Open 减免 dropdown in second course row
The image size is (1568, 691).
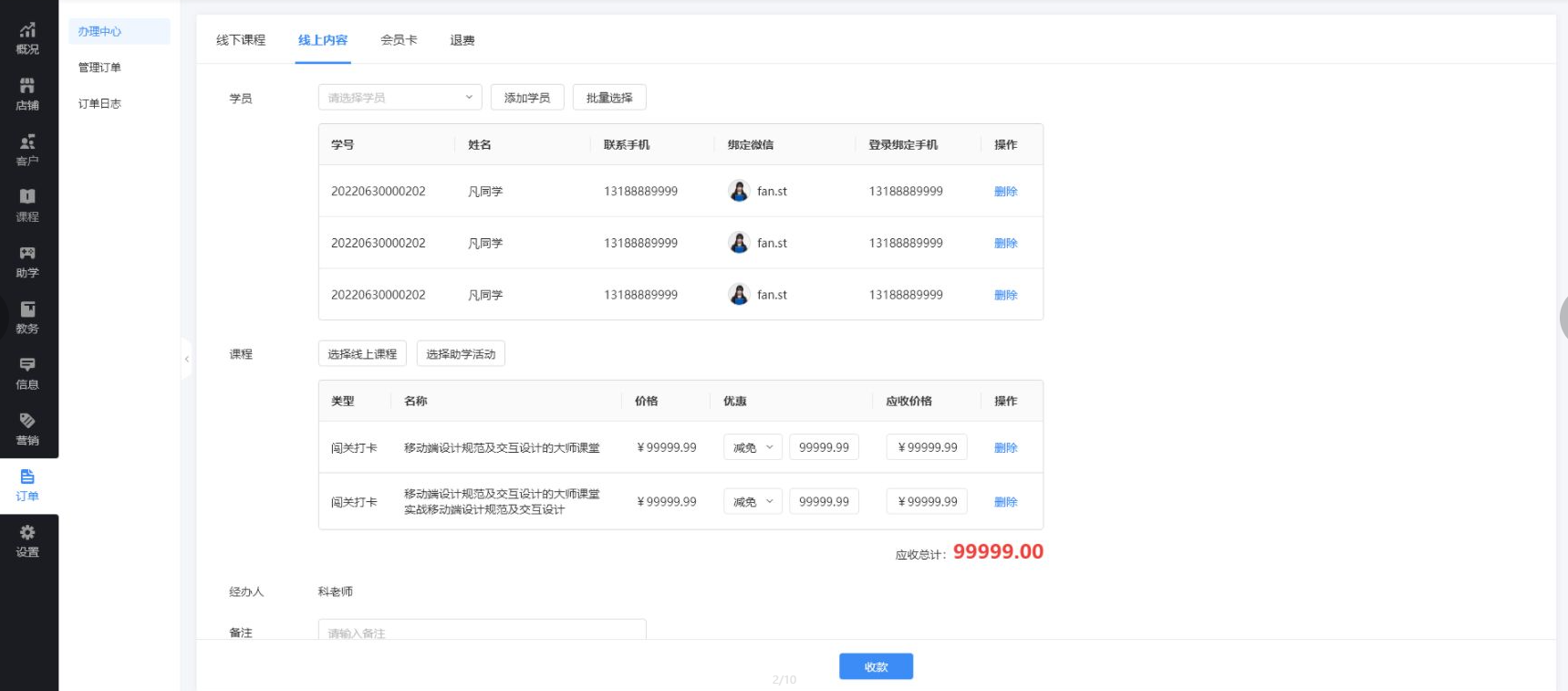tap(753, 501)
